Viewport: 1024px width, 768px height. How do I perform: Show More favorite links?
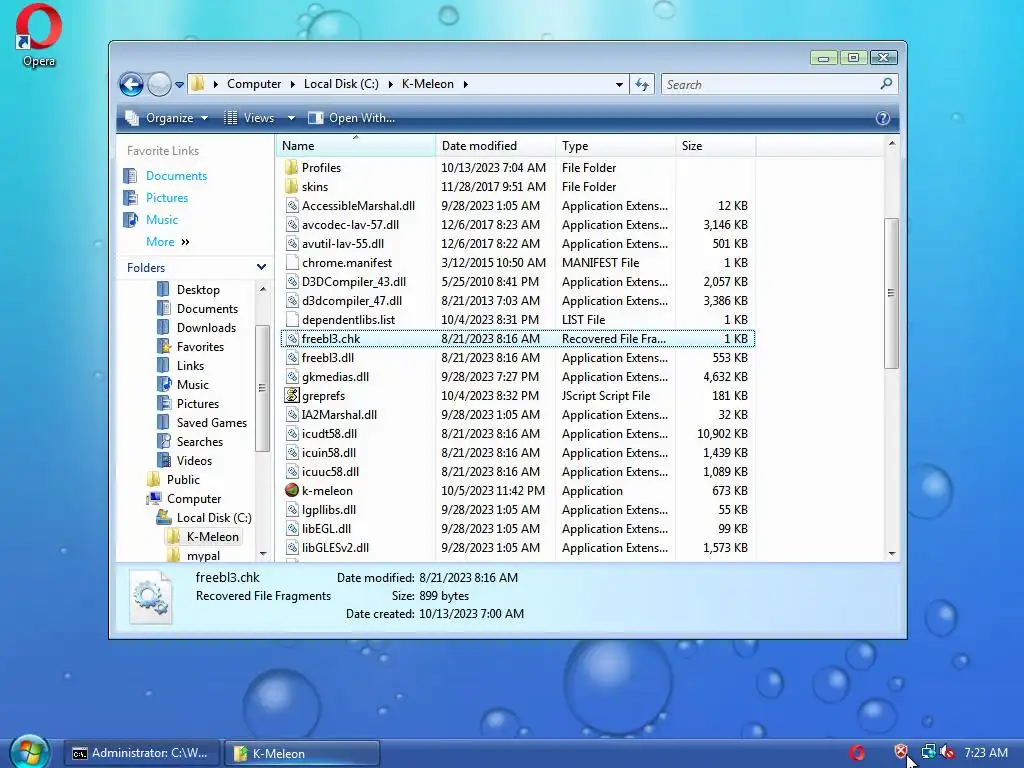pos(167,242)
